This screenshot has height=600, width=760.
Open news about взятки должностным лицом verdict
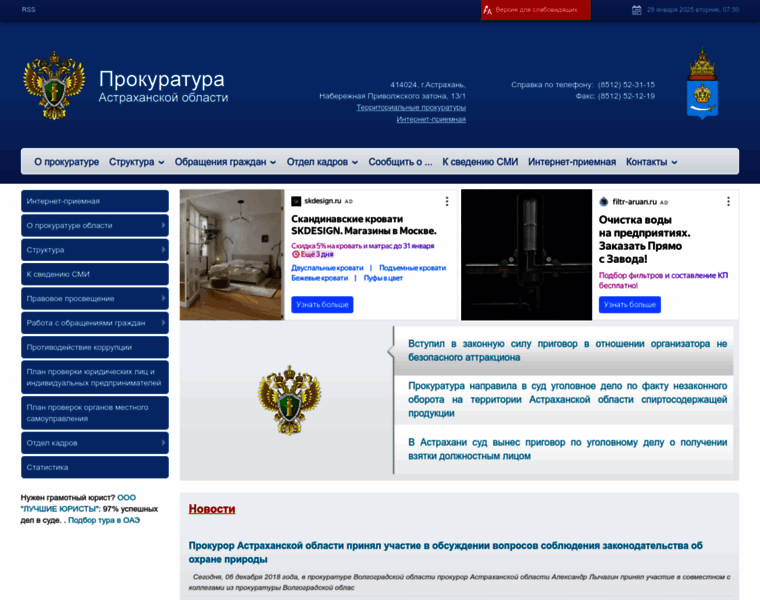coord(567,449)
